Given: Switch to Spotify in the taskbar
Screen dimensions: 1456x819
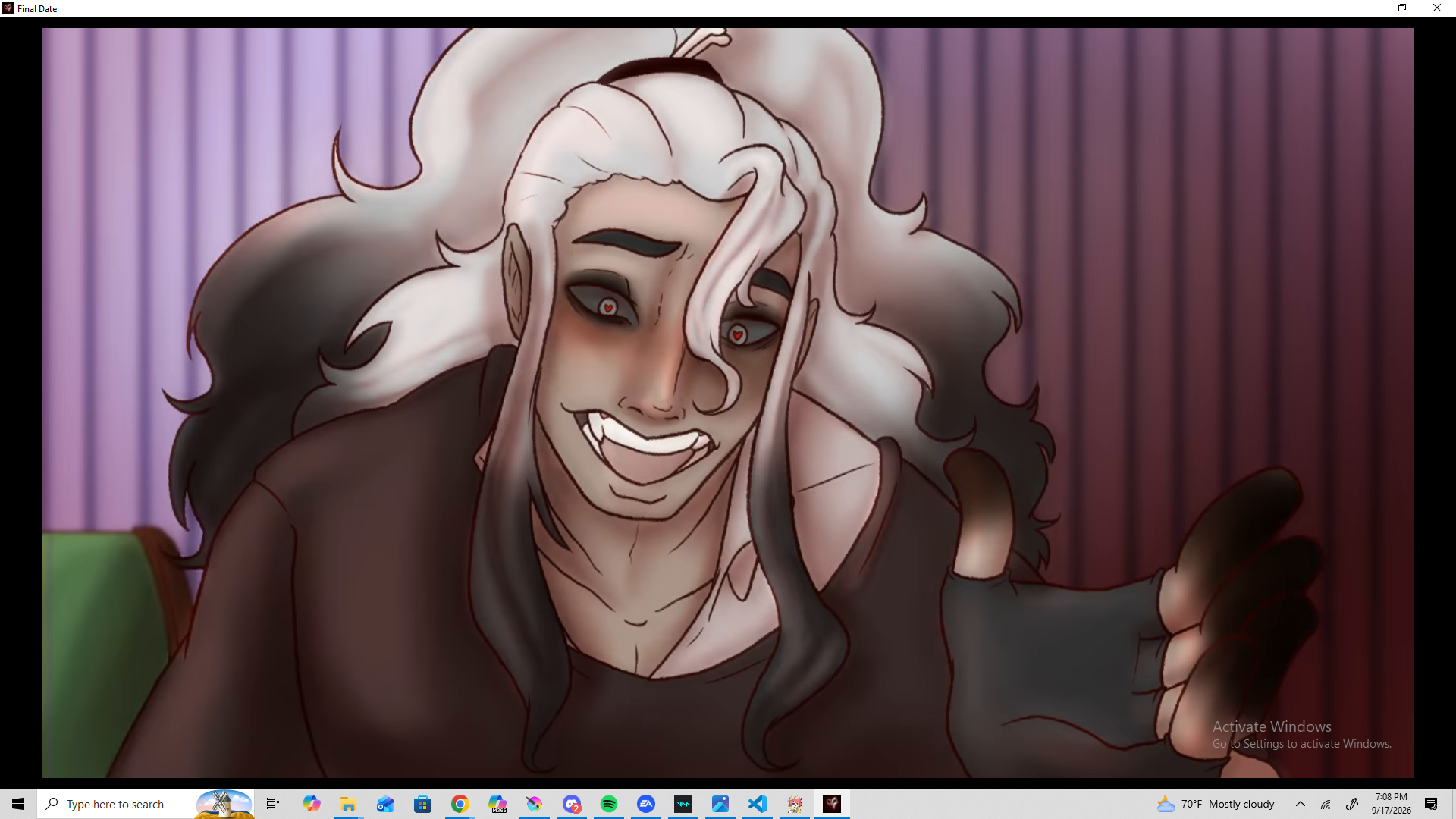Looking at the screenshot, I should [609, 804].
